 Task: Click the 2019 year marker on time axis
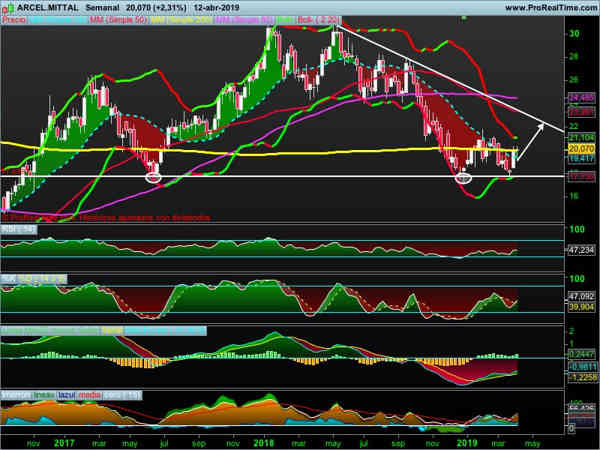[466, 443]
